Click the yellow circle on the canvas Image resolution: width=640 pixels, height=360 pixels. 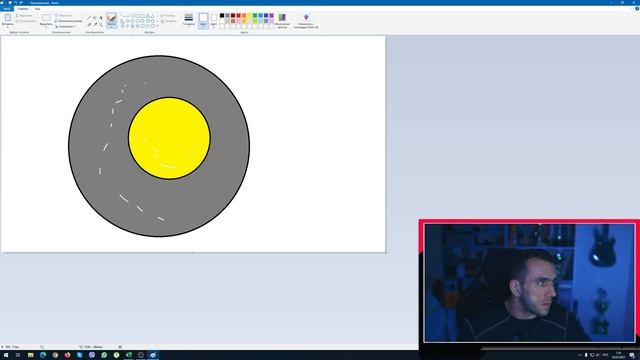[x=169, y=138]
